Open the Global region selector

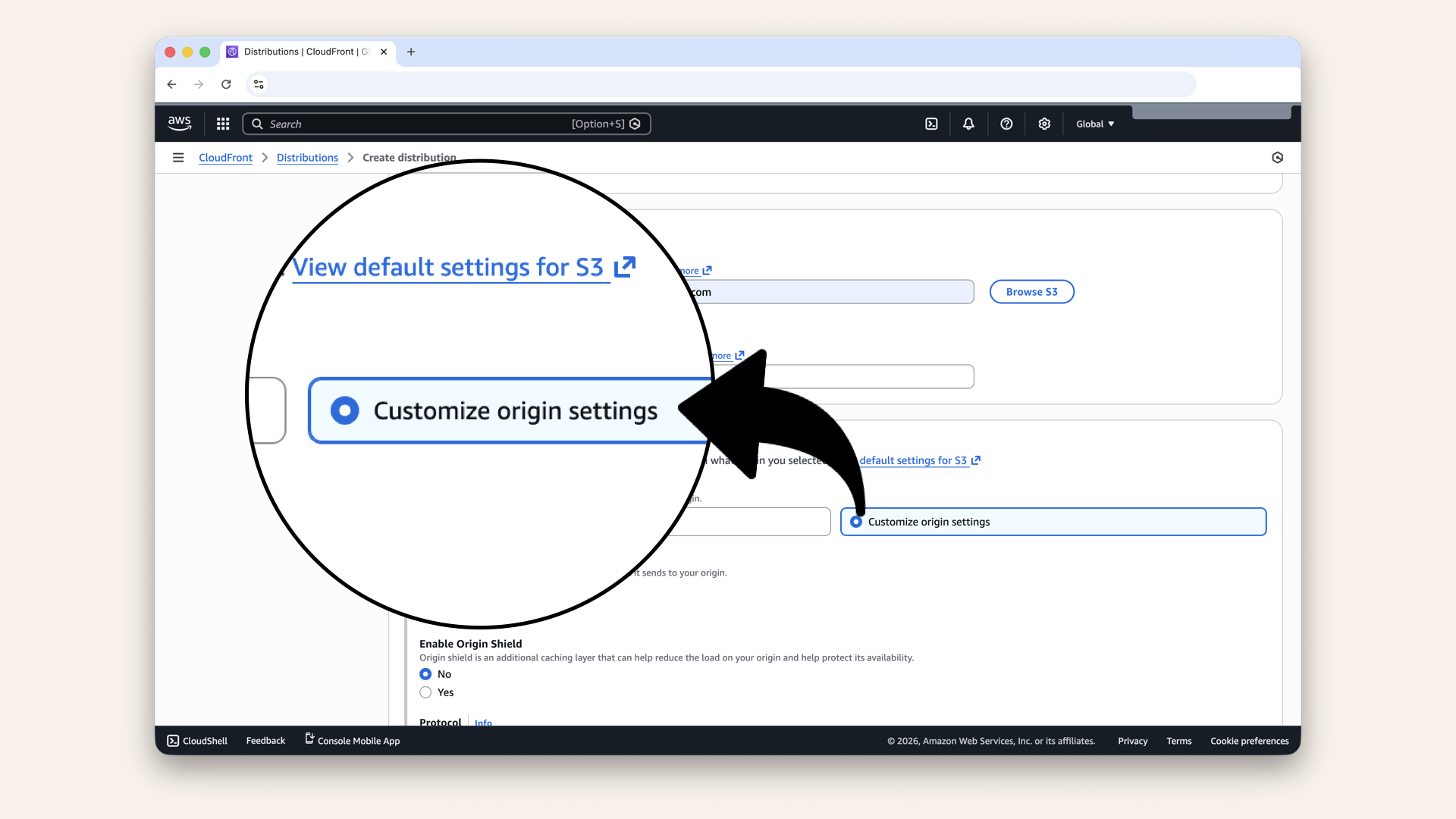(x=1094, y=123)
